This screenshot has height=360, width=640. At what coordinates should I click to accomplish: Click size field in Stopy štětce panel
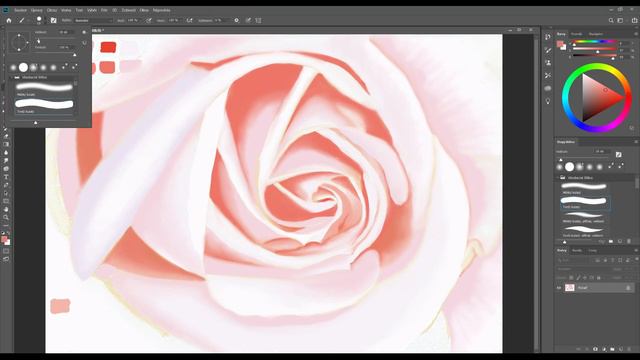click(601, 151)
